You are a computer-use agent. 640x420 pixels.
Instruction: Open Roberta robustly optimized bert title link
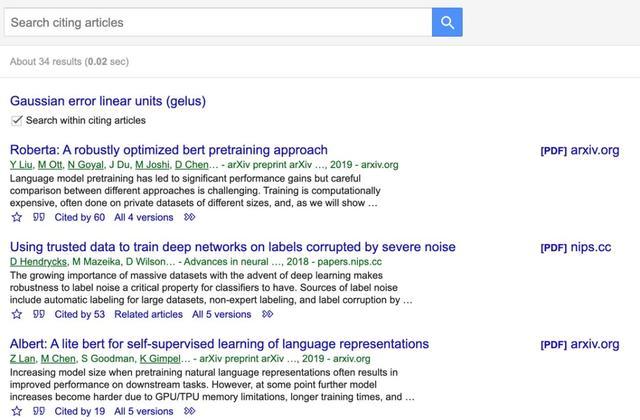[169, 150]
